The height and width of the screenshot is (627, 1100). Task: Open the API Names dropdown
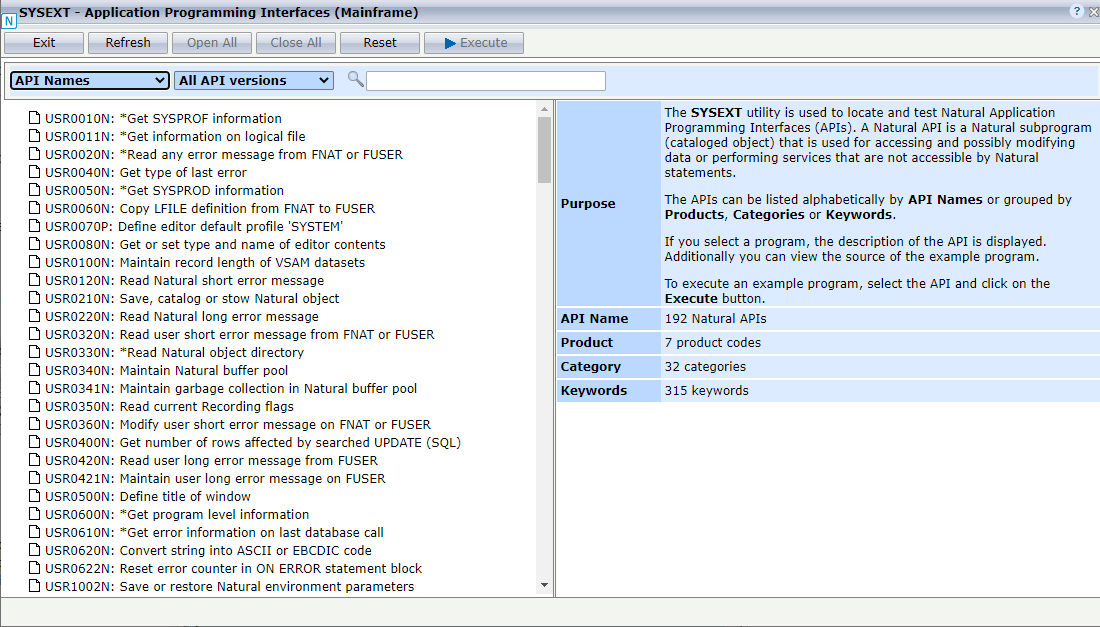pyautogui.click(x=88, y=80)
